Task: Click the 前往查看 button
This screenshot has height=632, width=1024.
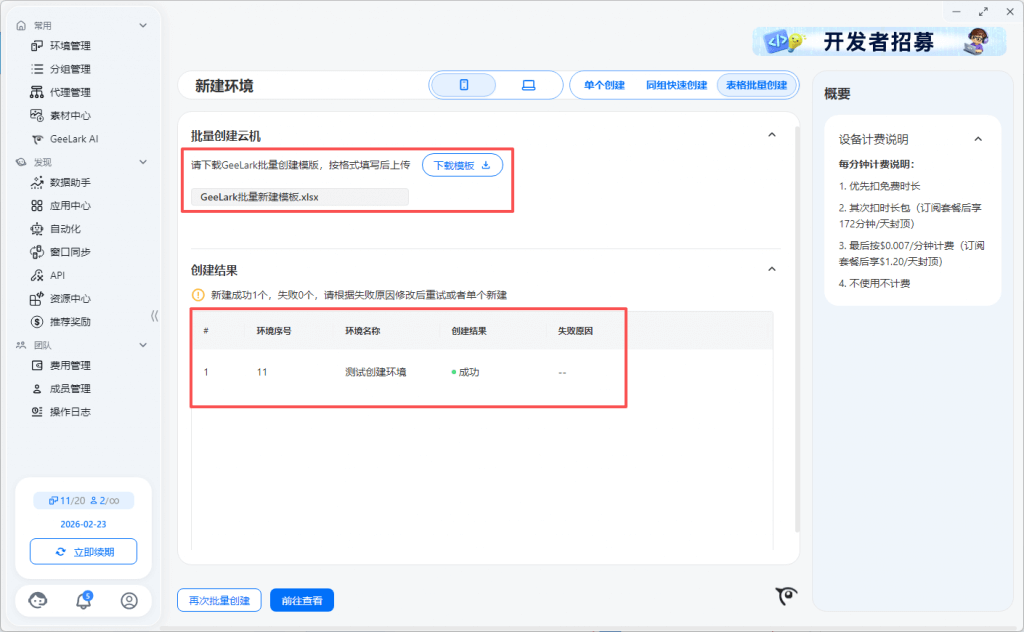Action: [x=301, y=600]
